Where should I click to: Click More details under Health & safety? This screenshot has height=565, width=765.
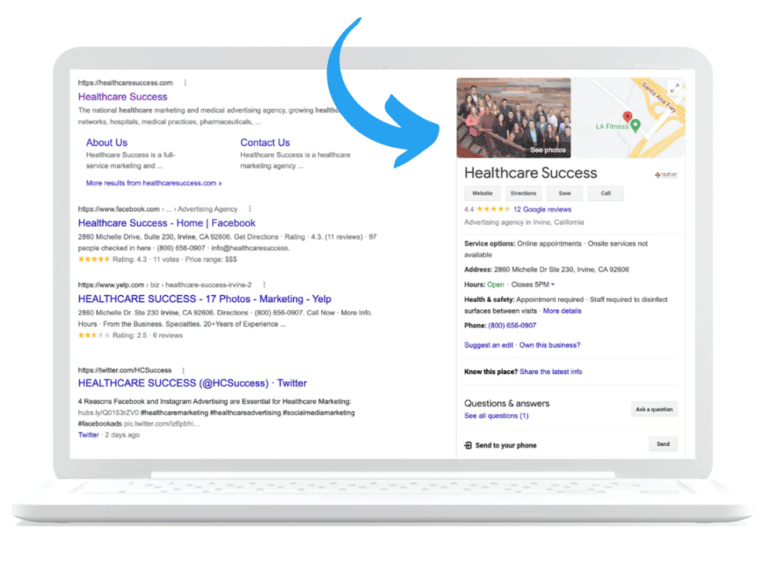pyautogui.click(x=562, y=311)
